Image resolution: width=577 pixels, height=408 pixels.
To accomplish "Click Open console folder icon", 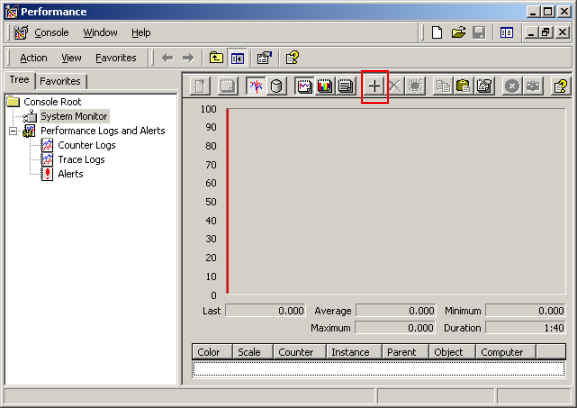I will (458, 33).
